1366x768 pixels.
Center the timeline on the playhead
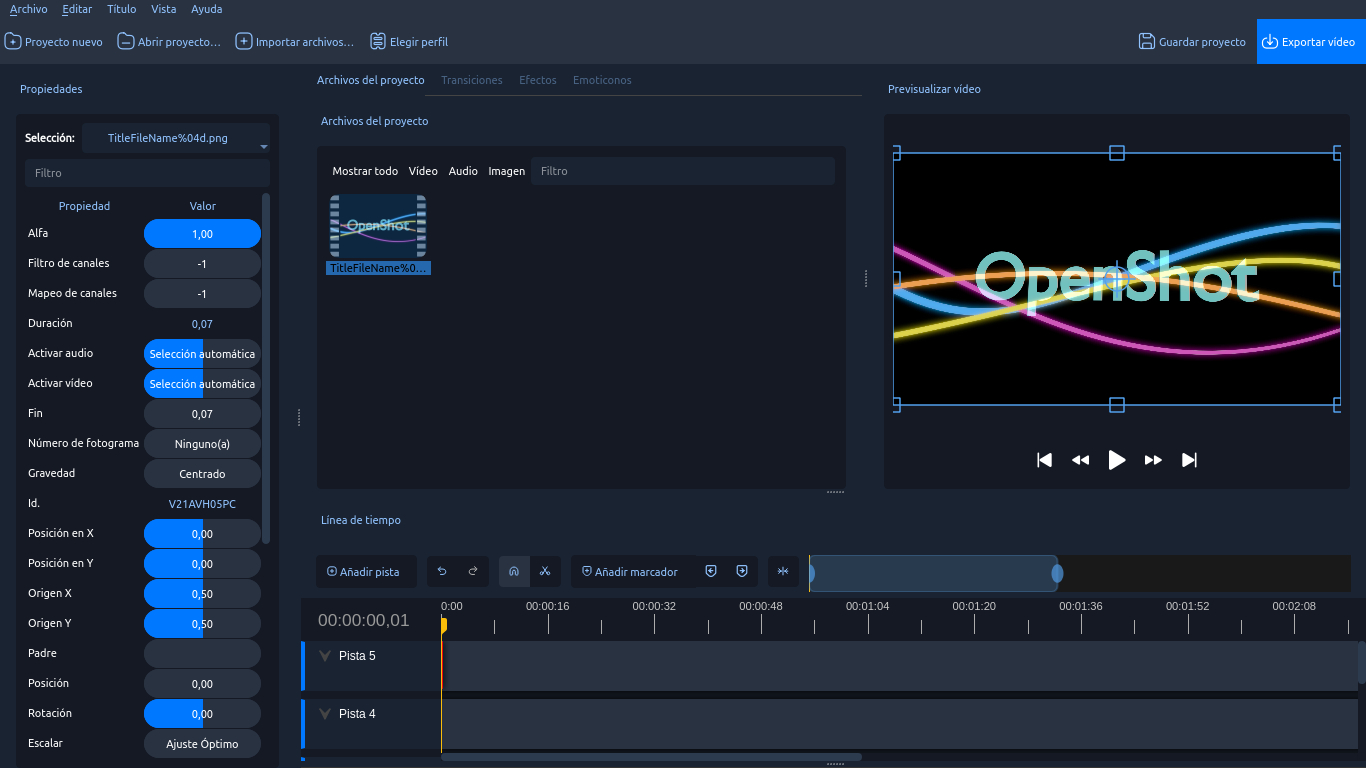[783, 572]
